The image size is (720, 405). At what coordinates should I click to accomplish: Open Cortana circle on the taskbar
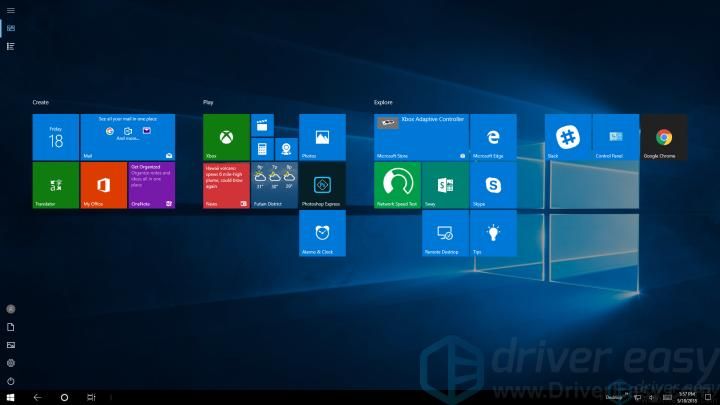tap(64, 397)
